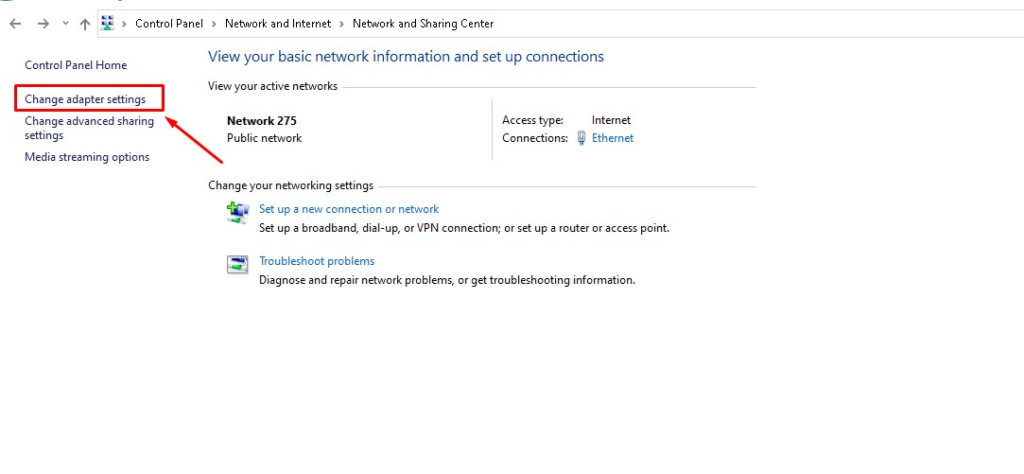Click the View your active networks heading

pyautogui.click(x=273, y=86)
